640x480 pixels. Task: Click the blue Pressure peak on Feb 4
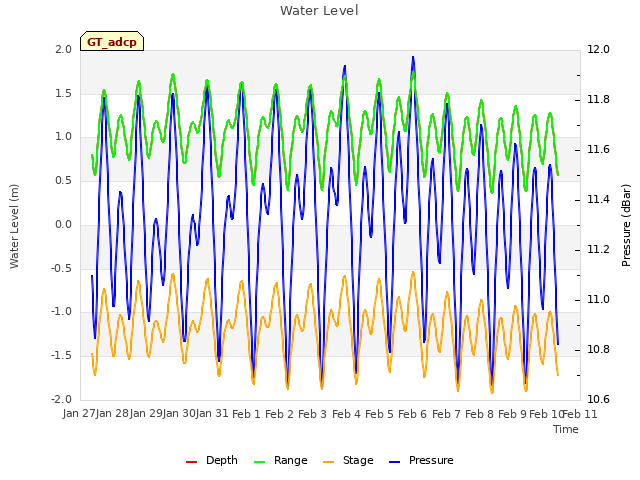click(345, 67)
